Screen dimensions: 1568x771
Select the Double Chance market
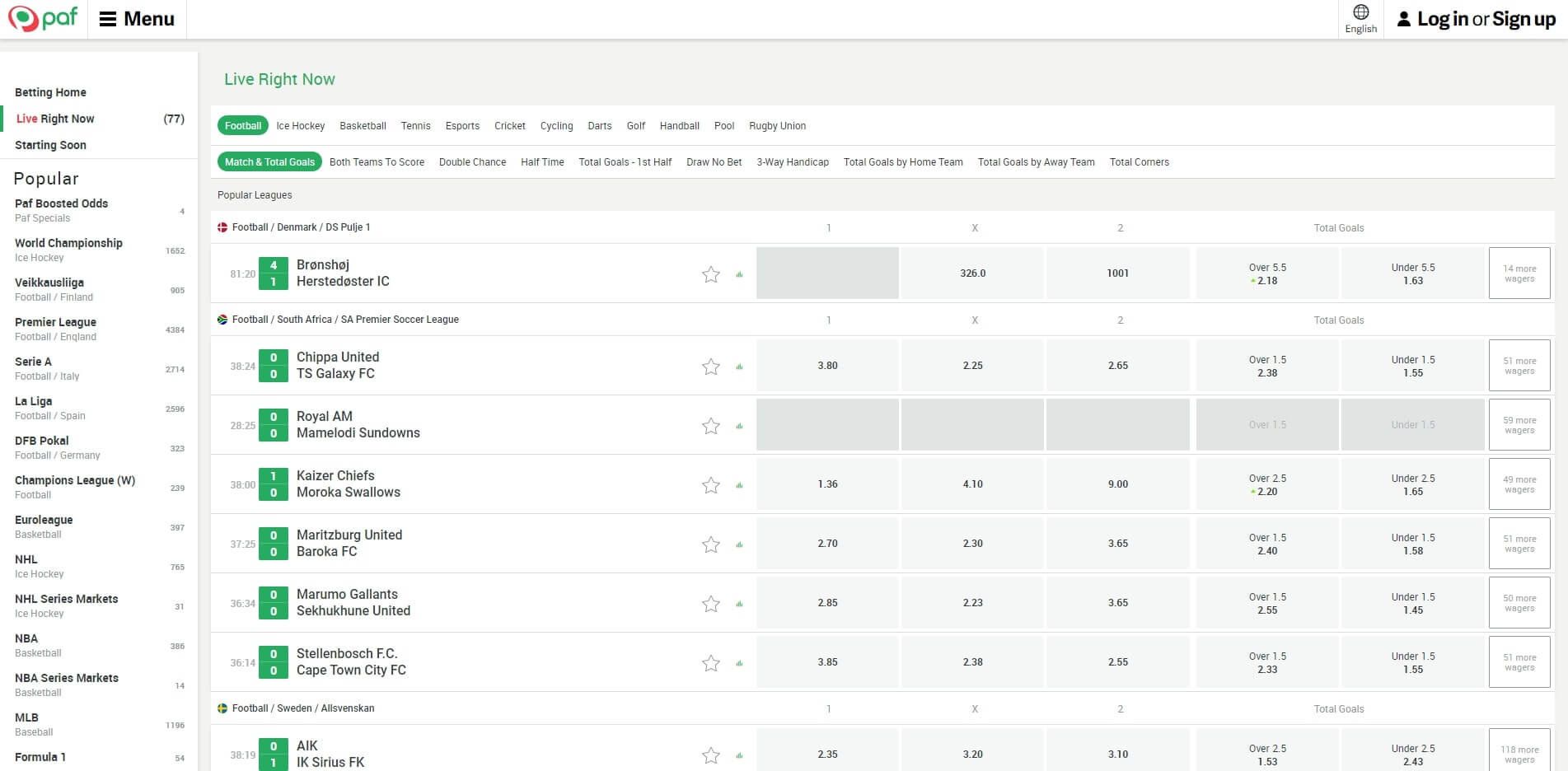[473, 162]
